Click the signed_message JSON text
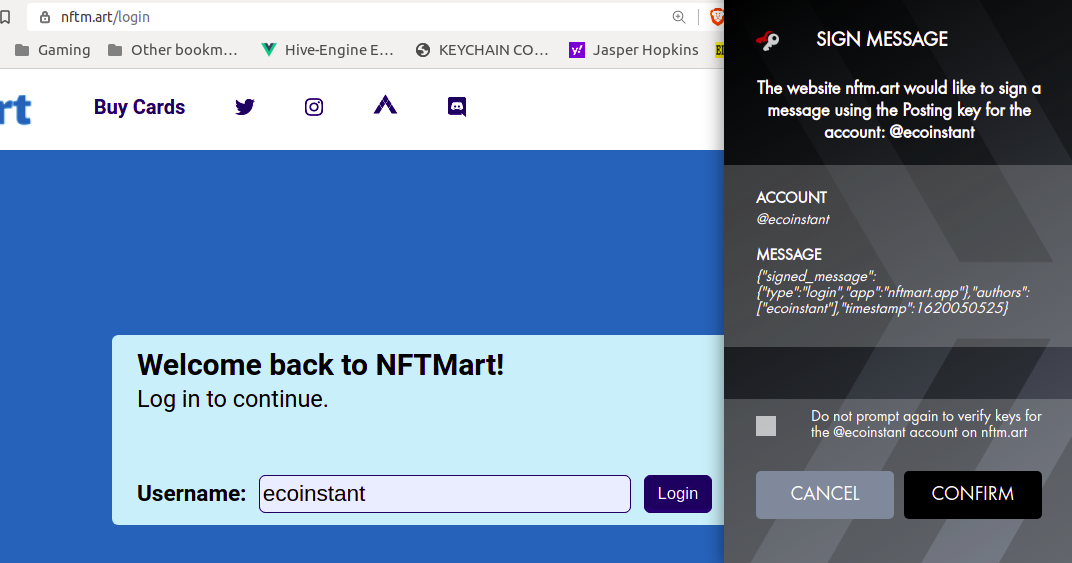The height and width of the screenshot is (563, 1072). point(893,292)
